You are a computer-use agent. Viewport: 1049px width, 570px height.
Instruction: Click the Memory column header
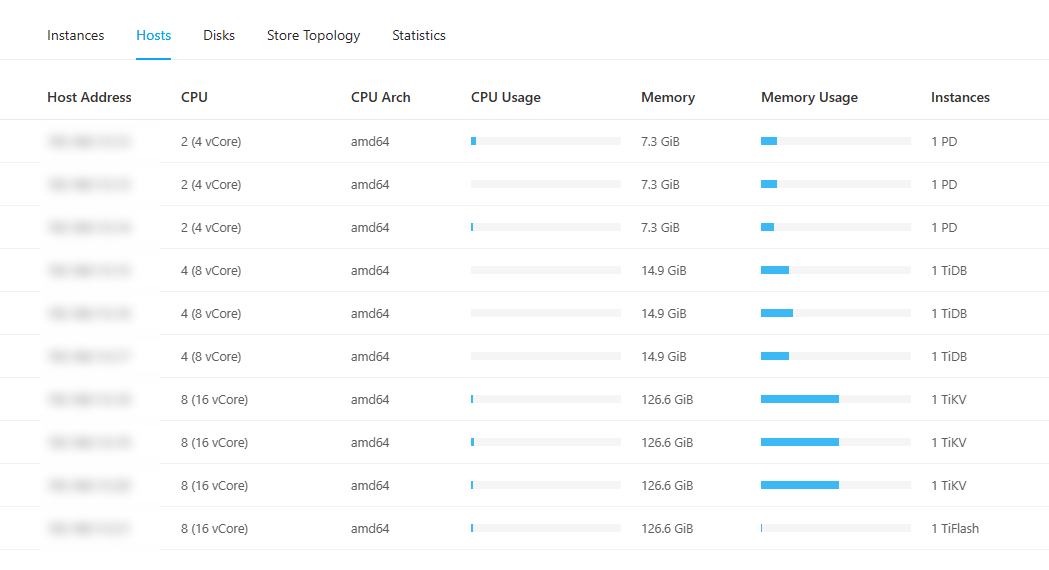click(x=667, y=97)
